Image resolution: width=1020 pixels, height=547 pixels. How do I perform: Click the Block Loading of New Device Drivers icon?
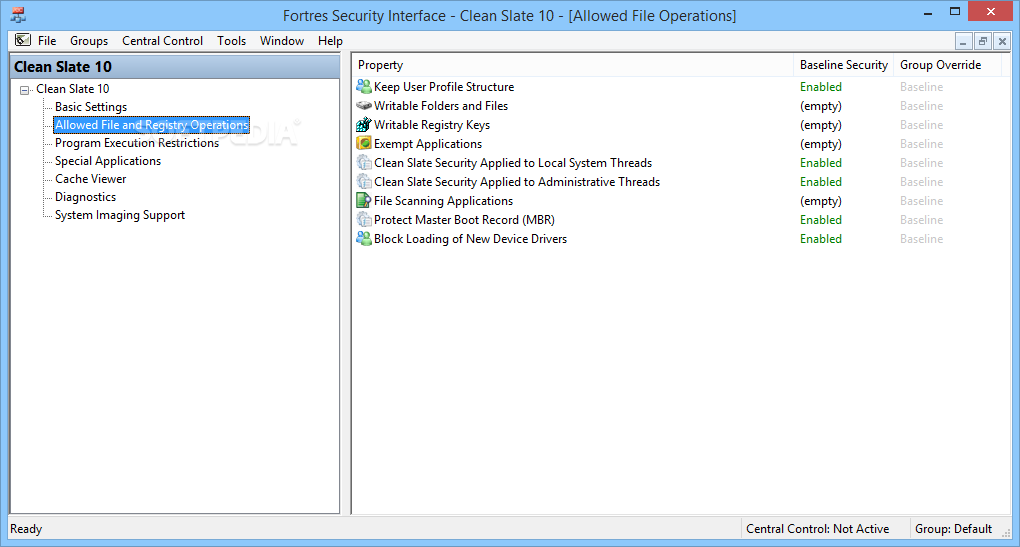pos(364,239)
